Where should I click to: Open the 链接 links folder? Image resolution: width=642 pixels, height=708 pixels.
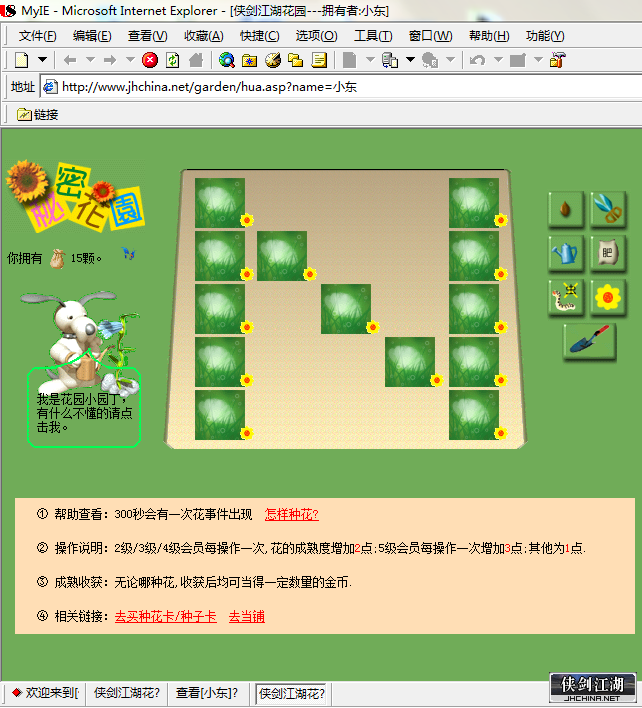(38, 115)
